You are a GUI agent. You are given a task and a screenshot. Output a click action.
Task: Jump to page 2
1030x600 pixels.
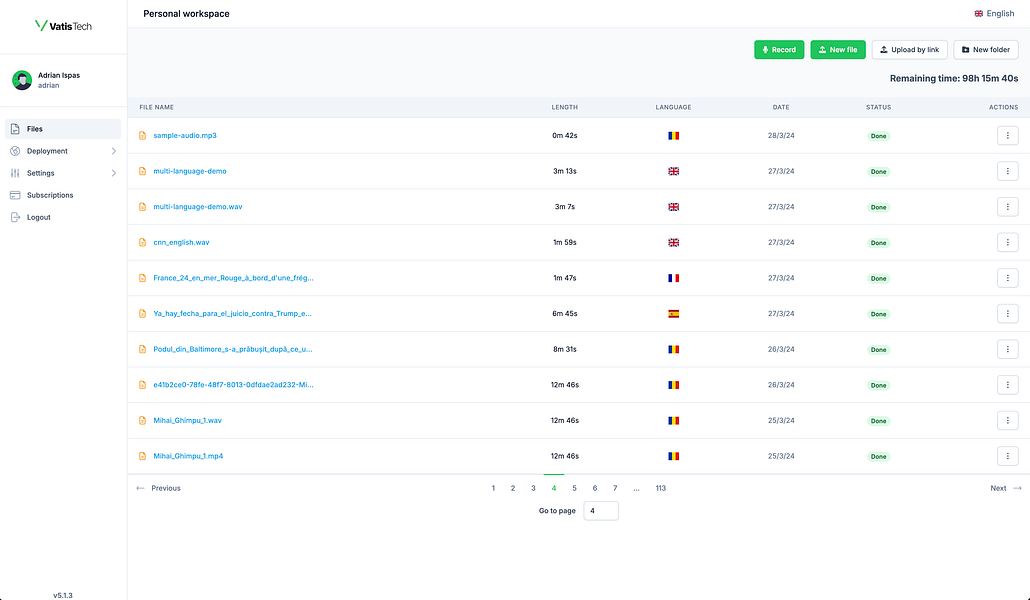tap(513, 488)
